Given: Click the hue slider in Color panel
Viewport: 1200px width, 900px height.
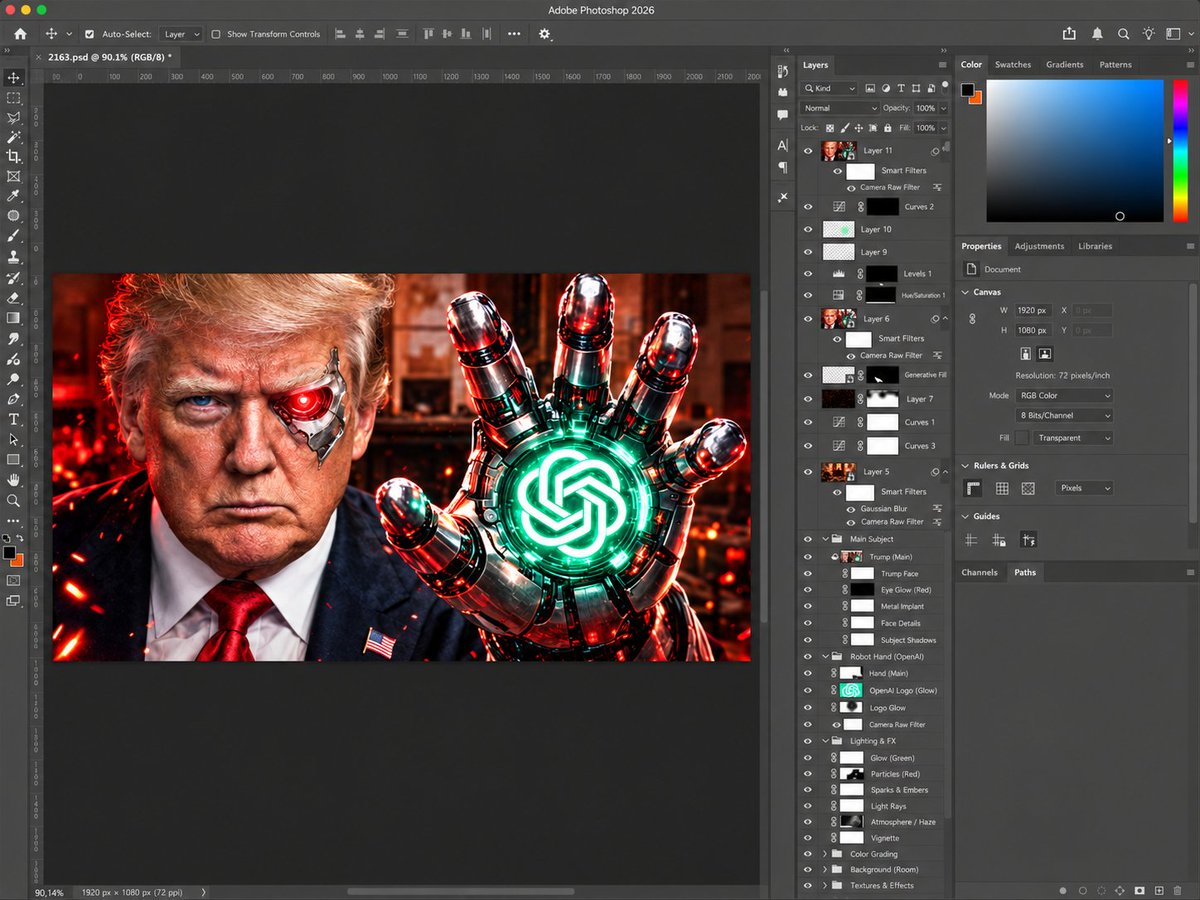Looking at the screenshot, I should tap(1180, 150).
